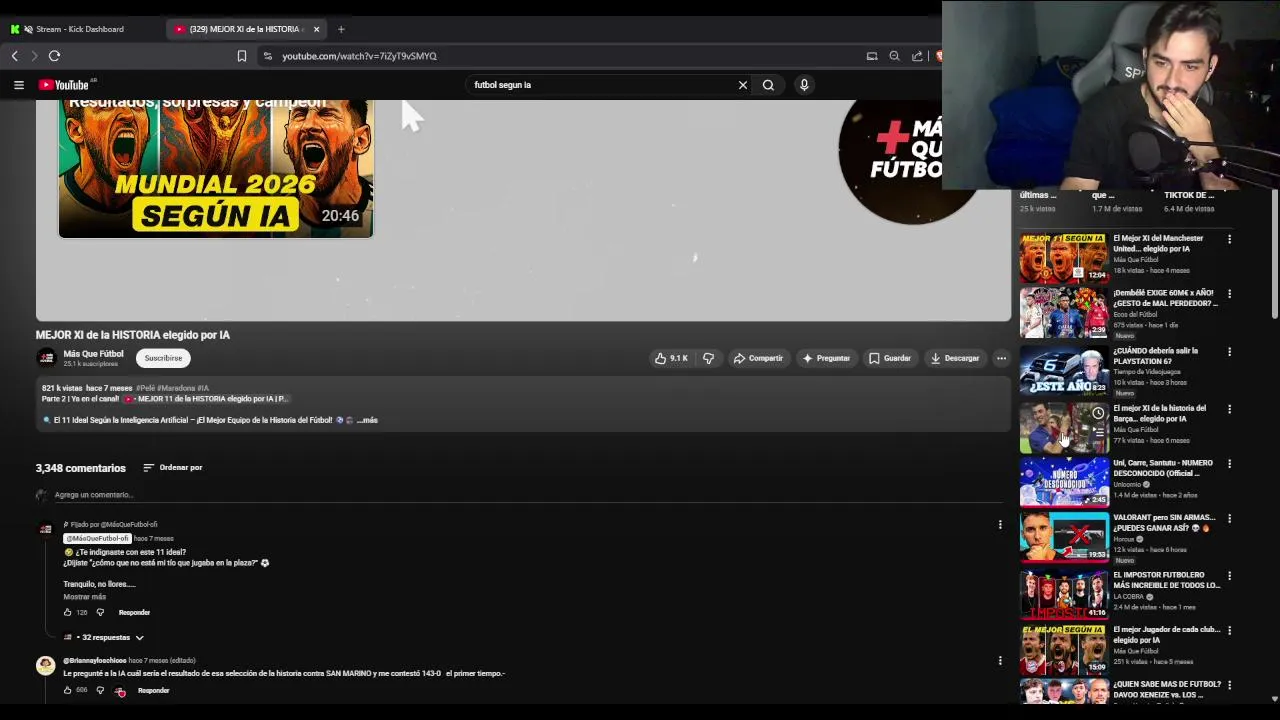1280x720 pixels.
Task: Download the video with Descargar
Action: [955, 358]
